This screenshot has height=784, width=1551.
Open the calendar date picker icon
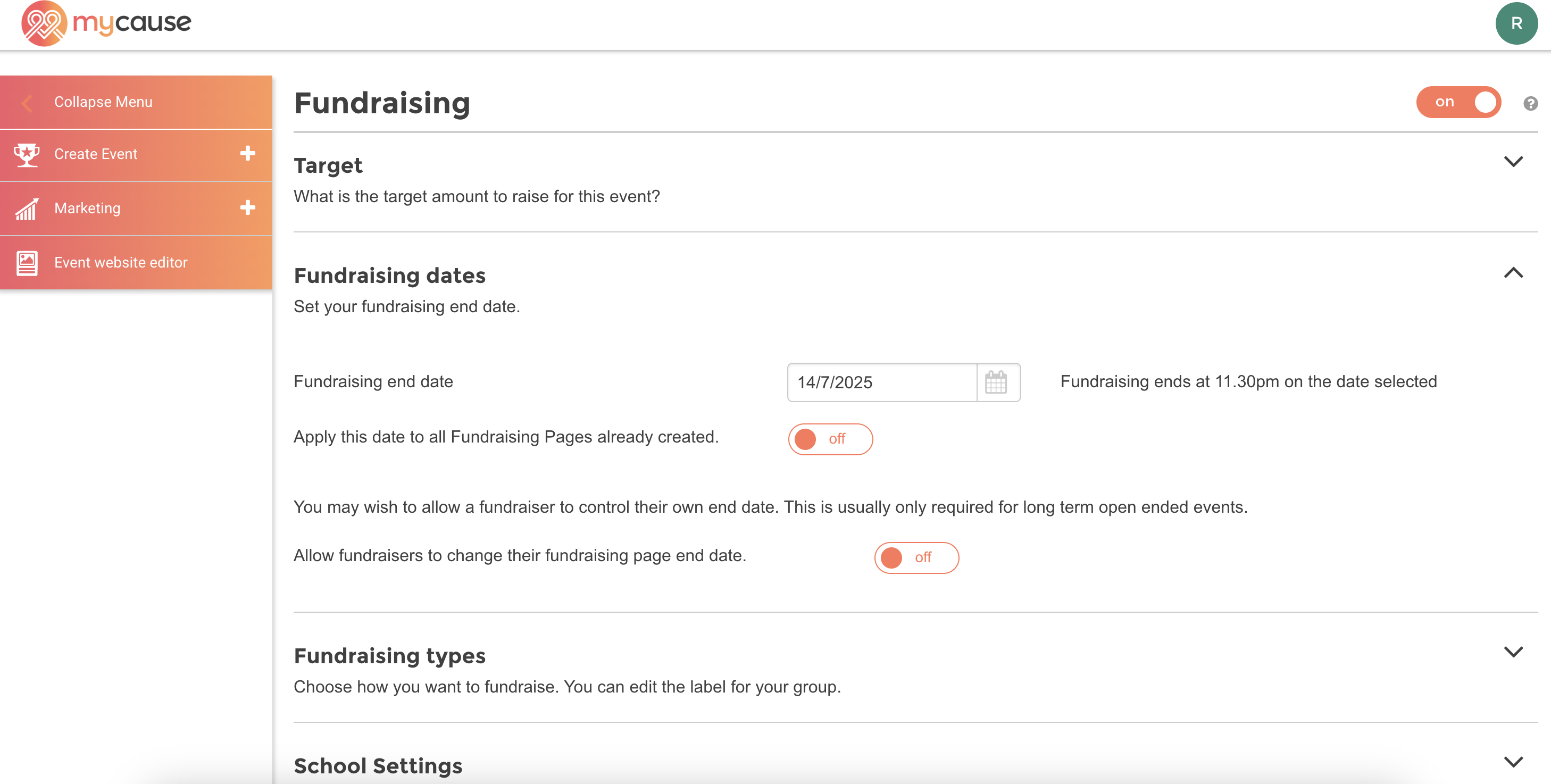point(995,382)
